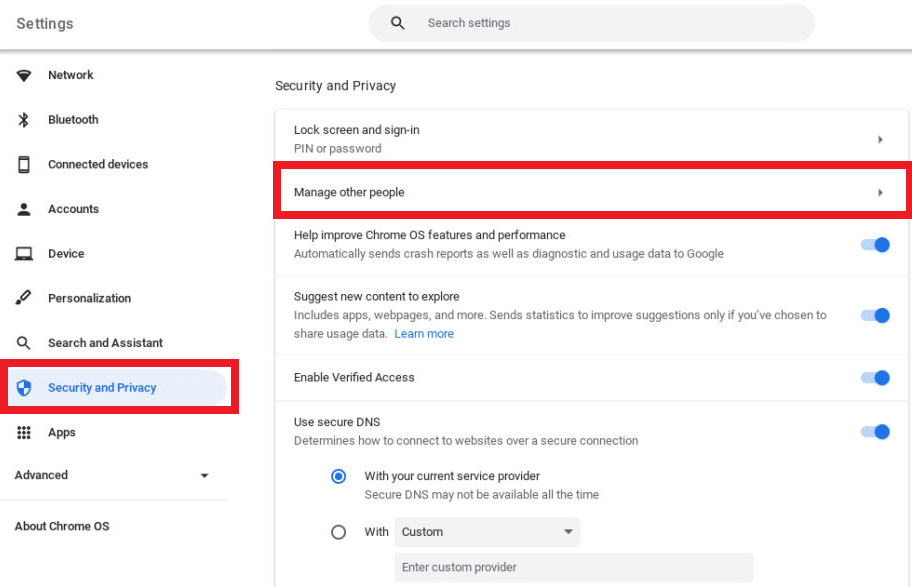Open Personalization settings
The image size is (912, 587).
90,298
